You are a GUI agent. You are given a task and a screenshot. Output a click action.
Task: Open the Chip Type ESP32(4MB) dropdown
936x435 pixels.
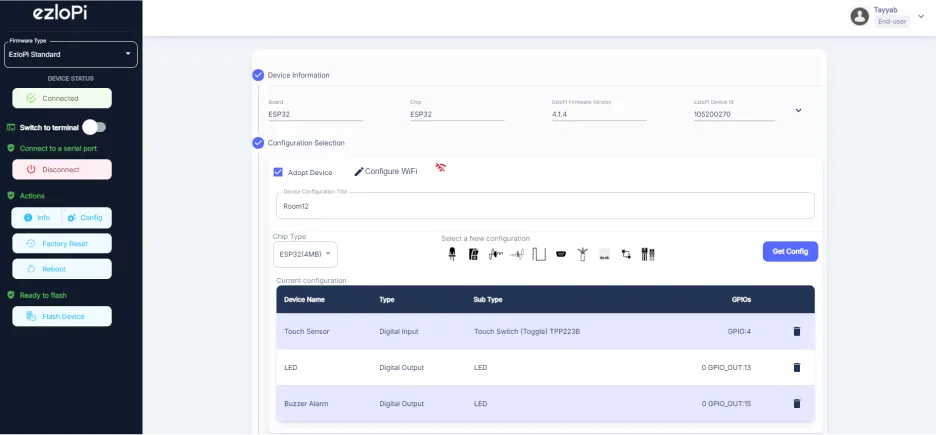[305, 254]
